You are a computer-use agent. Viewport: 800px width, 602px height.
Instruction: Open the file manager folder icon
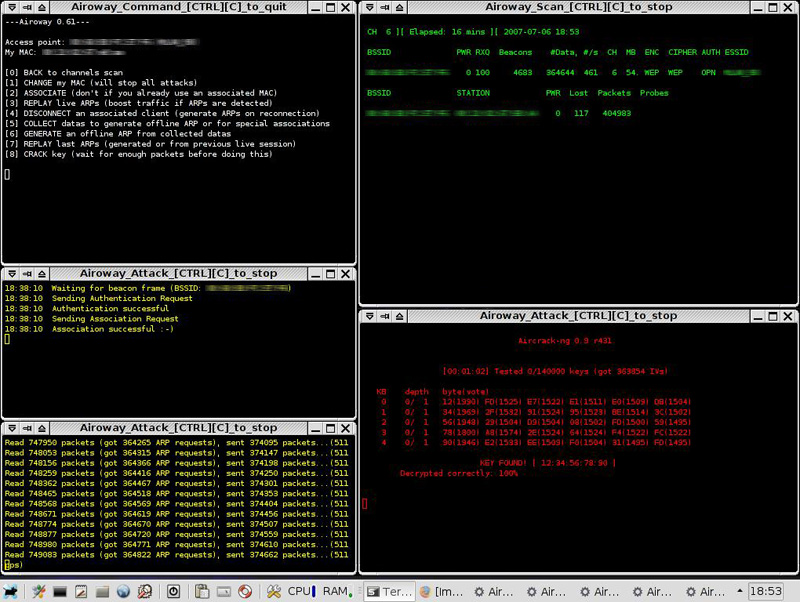pyautogui.click(x=102, y=591)
